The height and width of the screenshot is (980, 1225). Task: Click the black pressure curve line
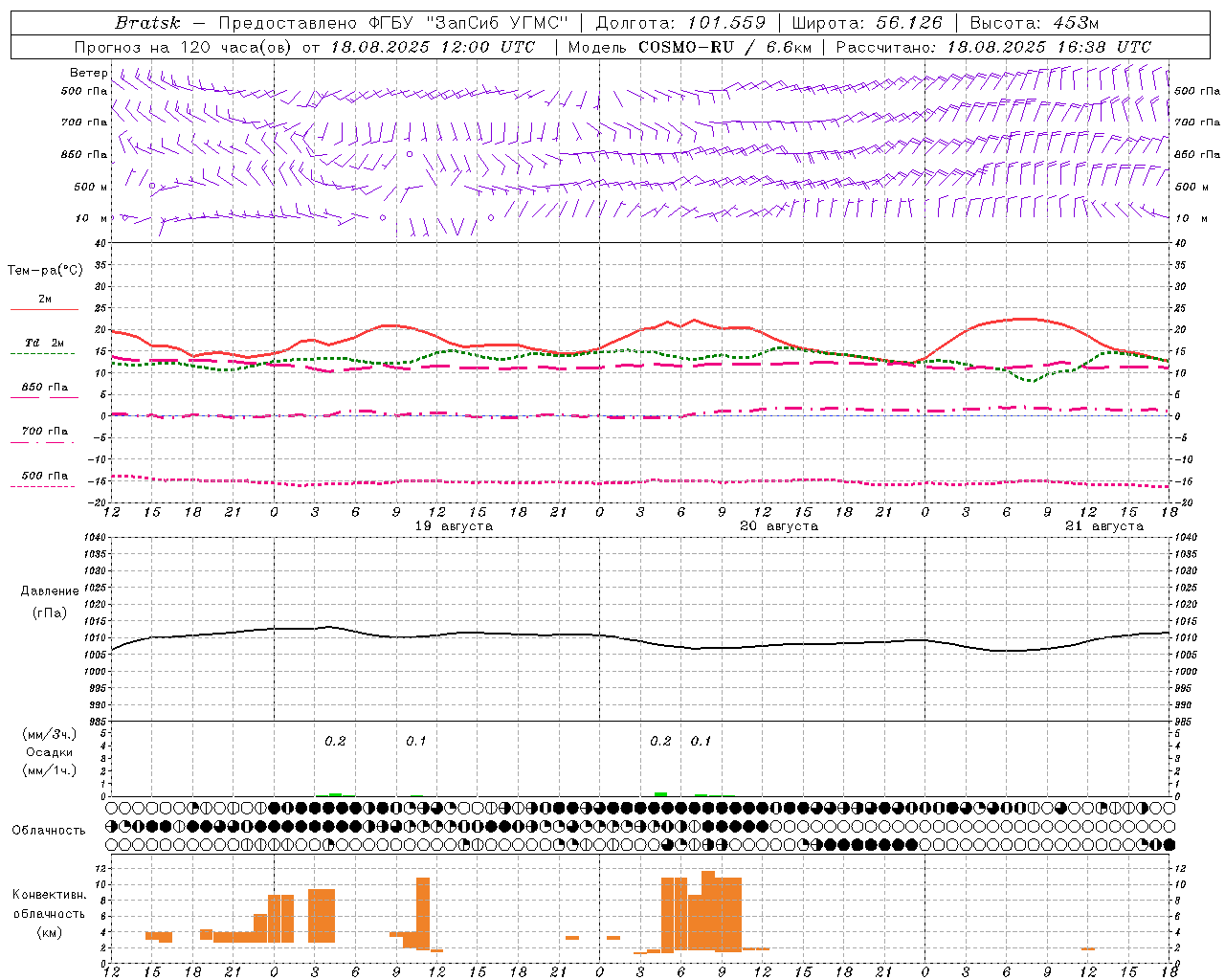640,639
